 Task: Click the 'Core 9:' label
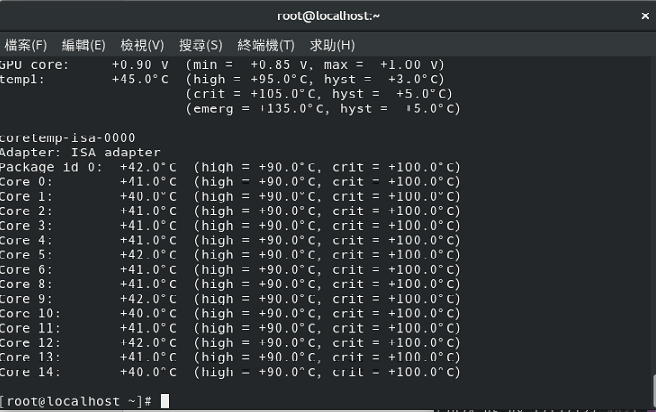(x=26, y=299)
